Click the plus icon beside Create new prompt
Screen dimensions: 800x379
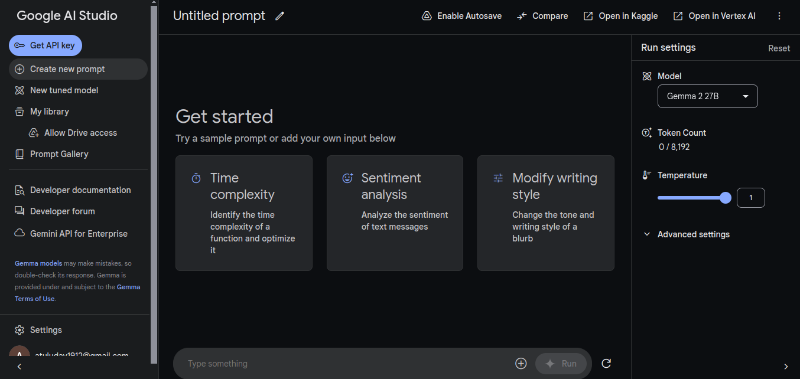coord(19,69)
